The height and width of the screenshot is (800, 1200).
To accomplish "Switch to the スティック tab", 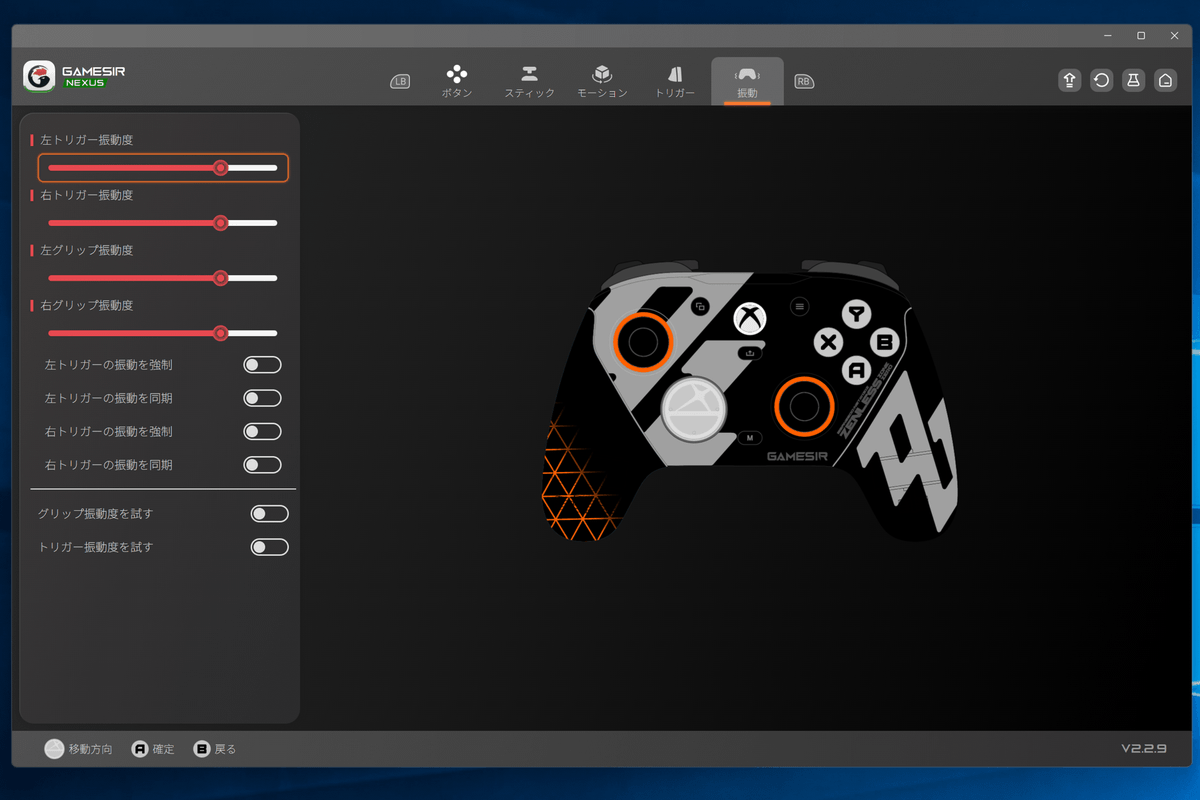I will point(529,81).
